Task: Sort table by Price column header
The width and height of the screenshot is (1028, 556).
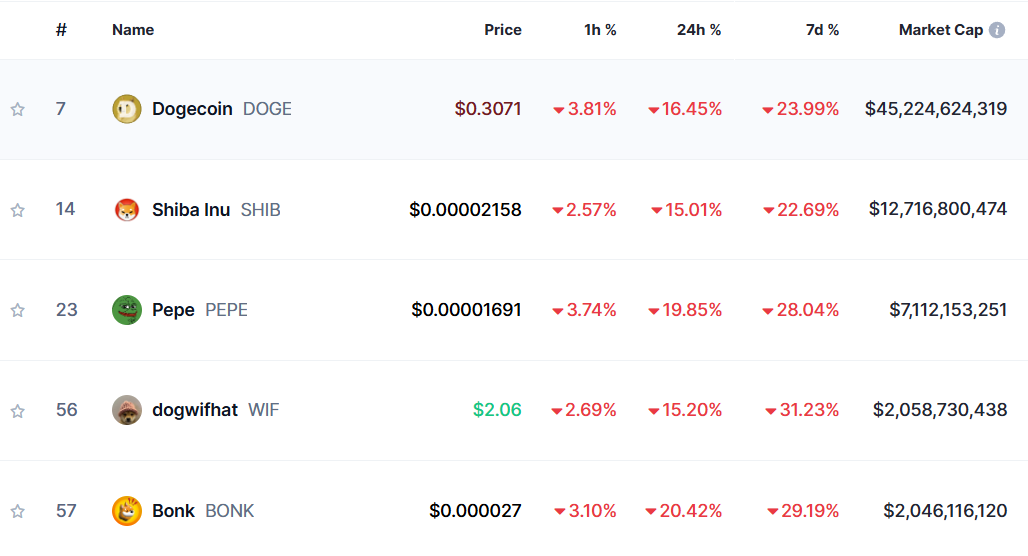Action: coord(503,30)
